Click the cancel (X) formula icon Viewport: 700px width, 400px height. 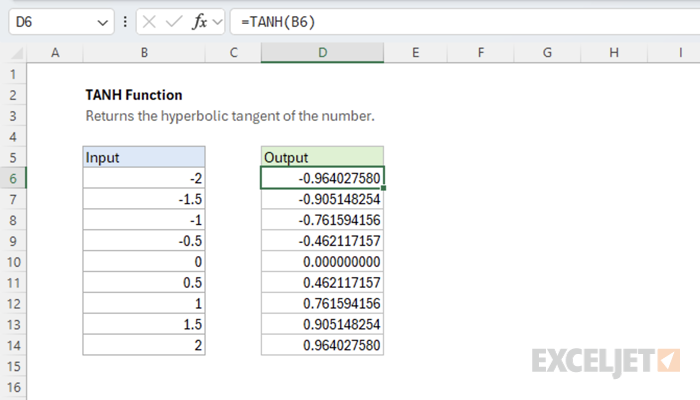tap(149, 21)
